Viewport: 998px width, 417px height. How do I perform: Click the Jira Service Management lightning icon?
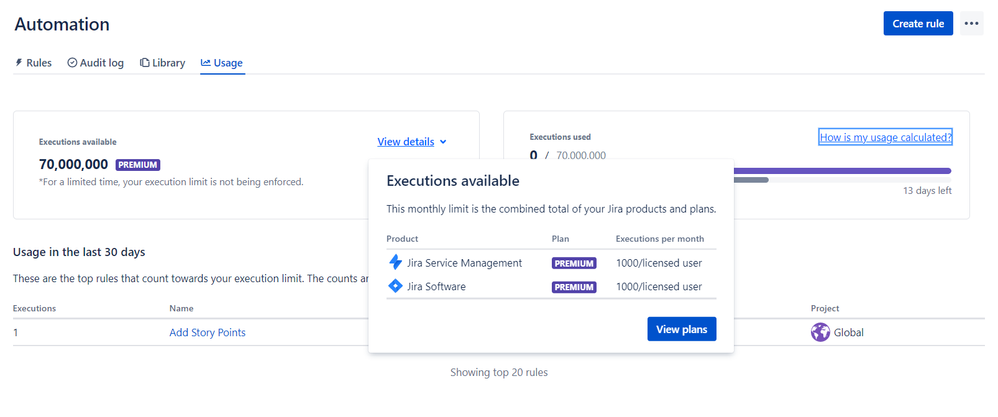(x=395, y=263)
